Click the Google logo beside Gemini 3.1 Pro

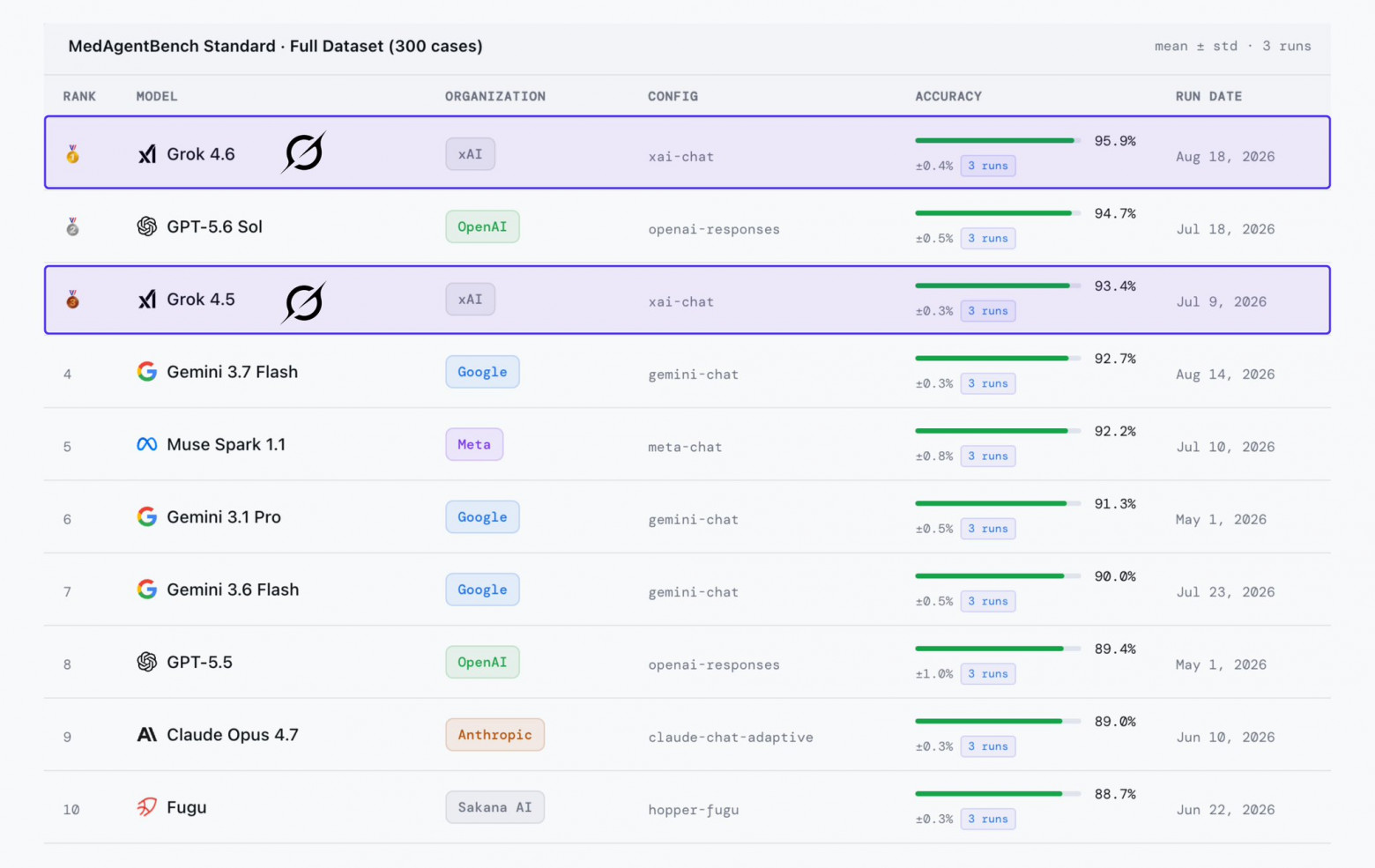tap(147, 516)
